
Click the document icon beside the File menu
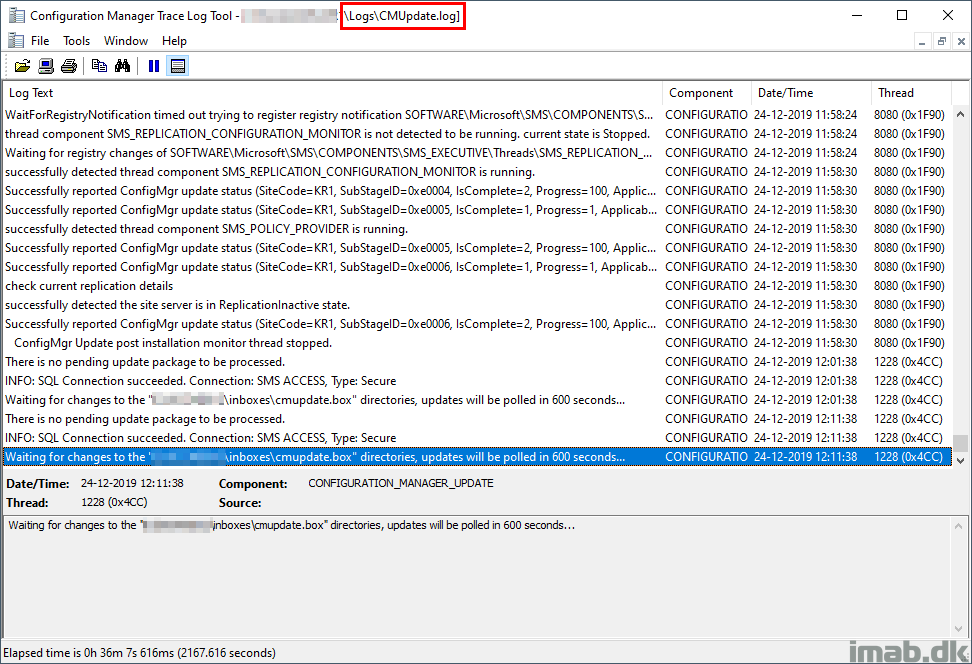pos(15,41)
